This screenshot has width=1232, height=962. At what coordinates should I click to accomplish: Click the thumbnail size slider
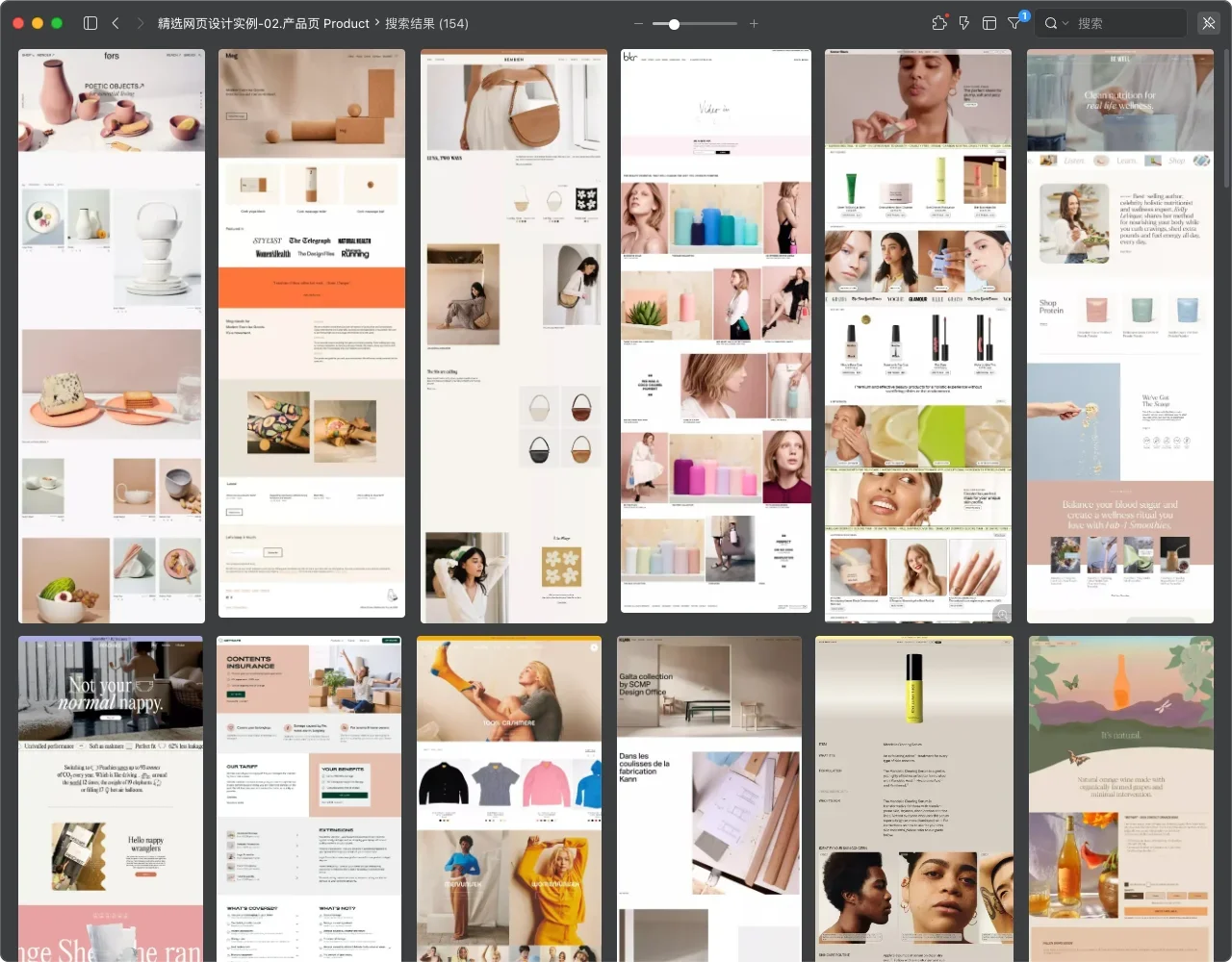tap(695, 23)
